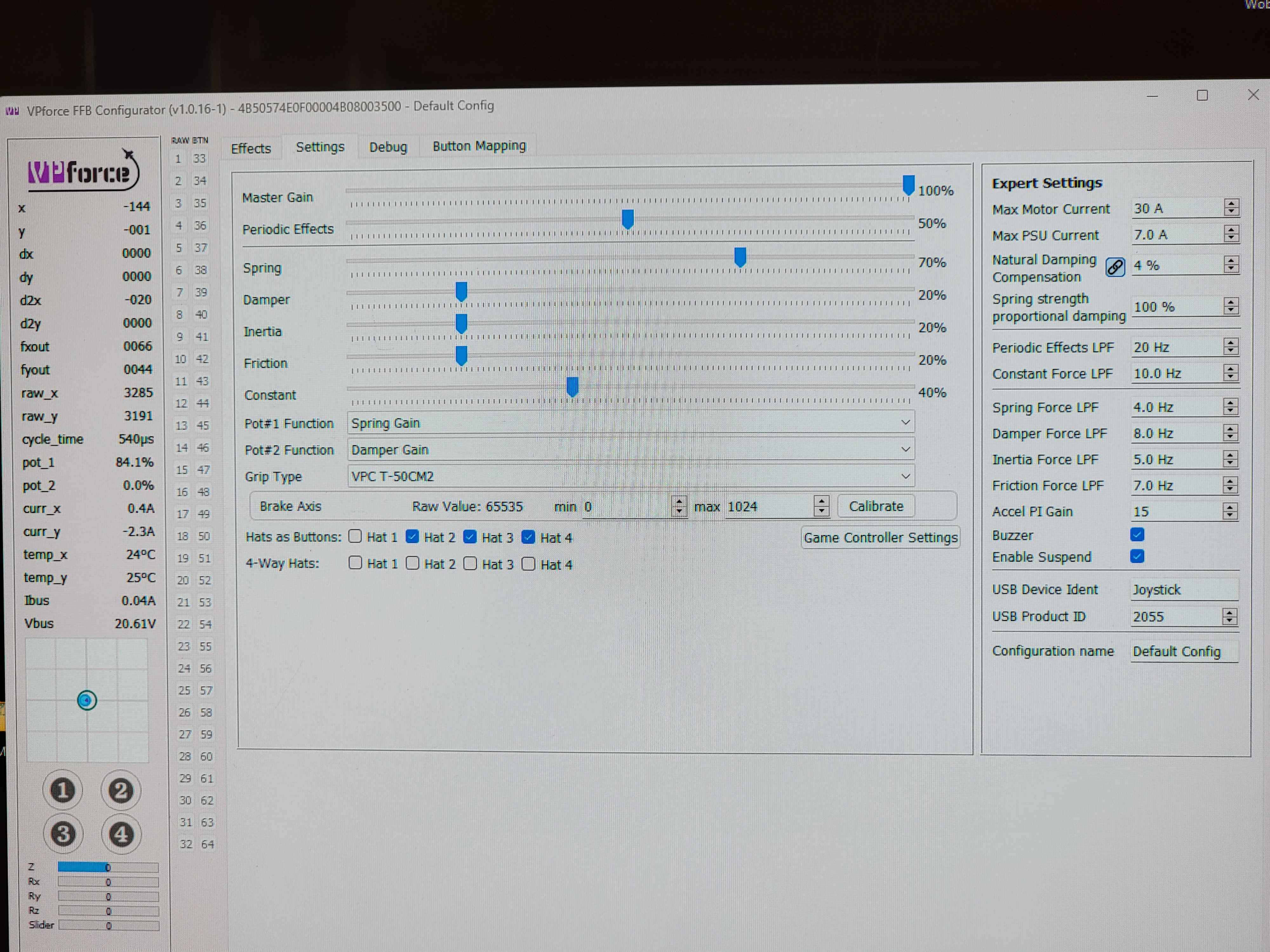The width and height of the screenshot is (1270, 952).
Task: Expand the Grip Type dropdown
Action: (x=630, y=476)
